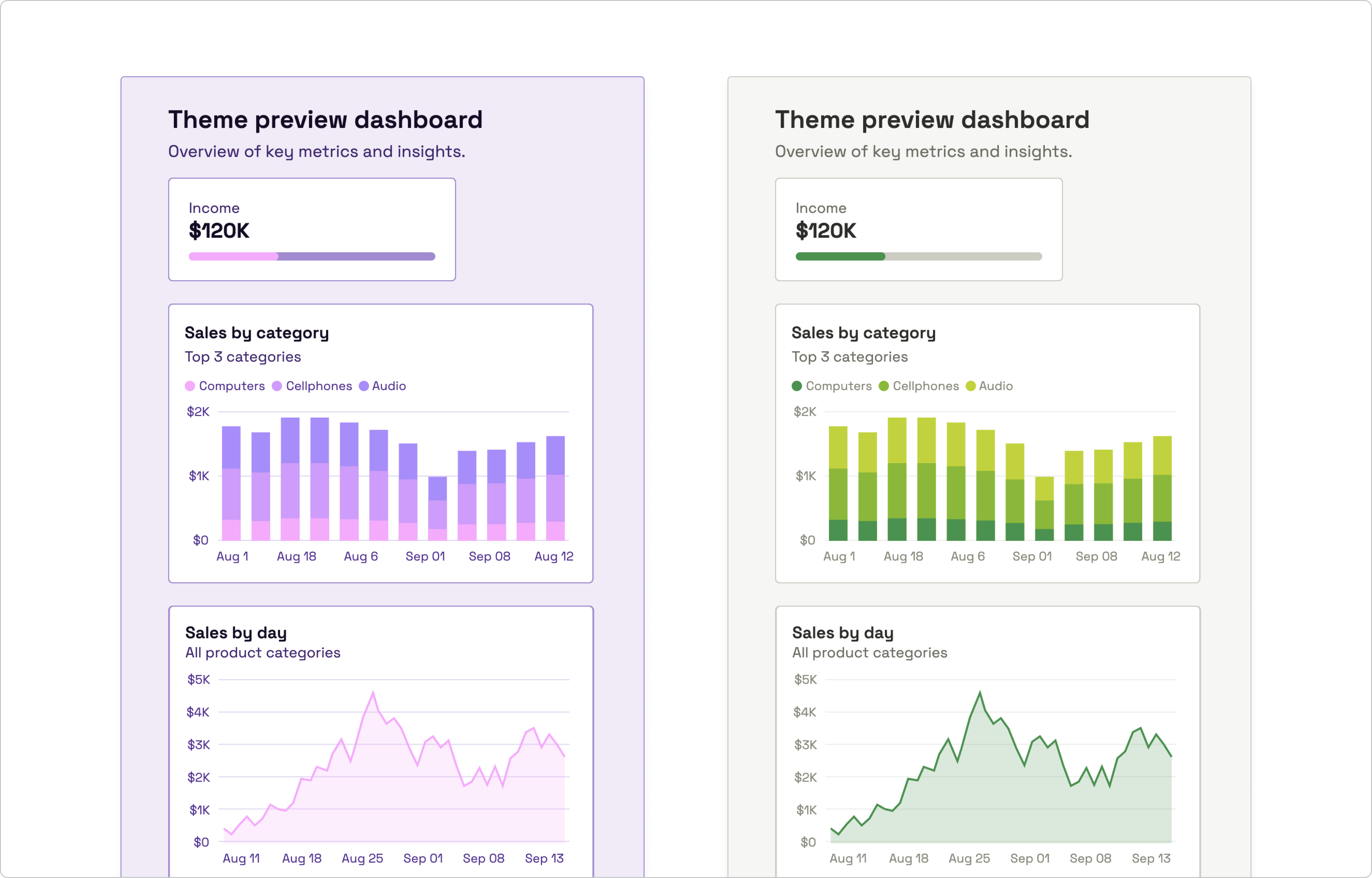Click the lilac Cellphones legend dot in purple dashboard
The height and width of the screenshot is (878, 1372).
click(x=277, y=386)
